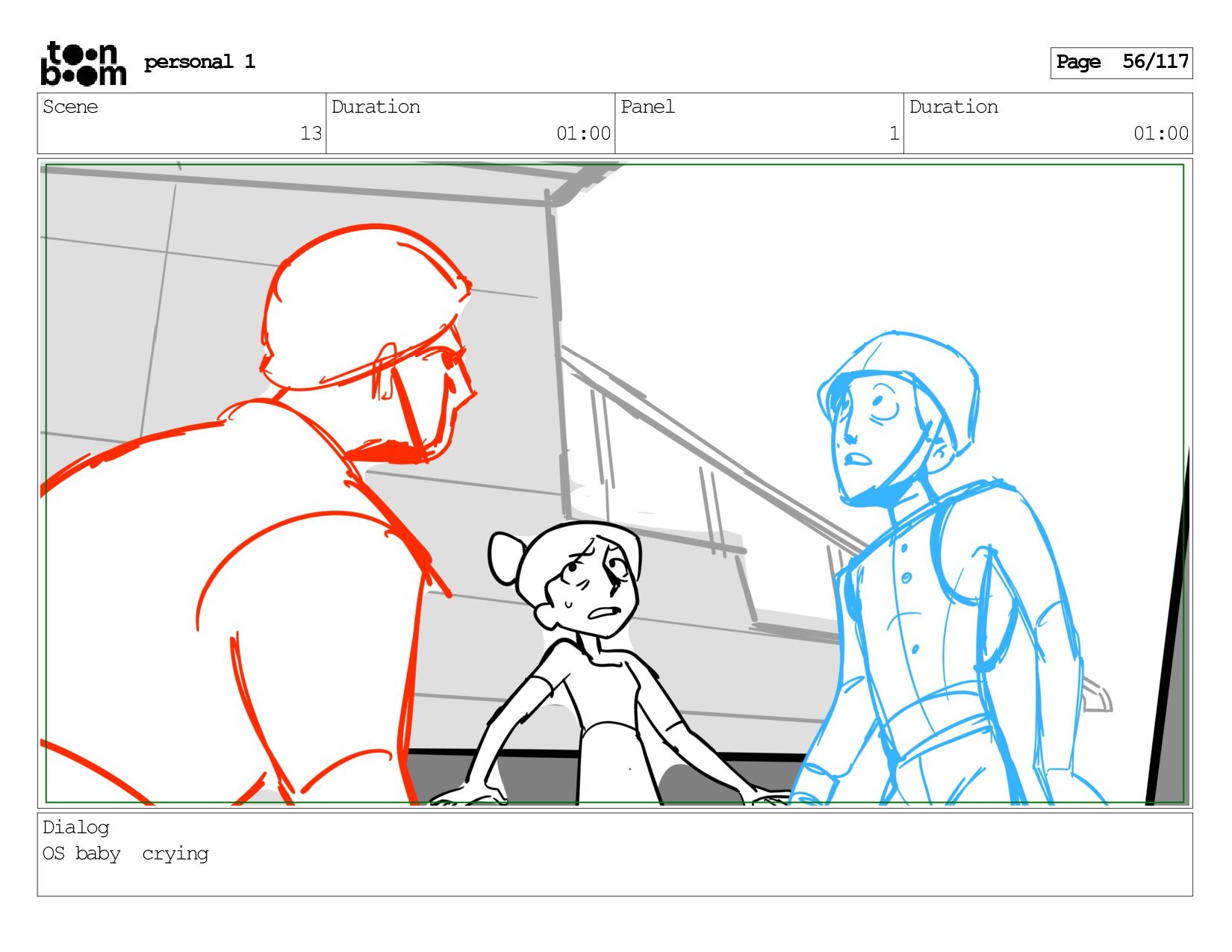Select the Duration label beside Panel

click(x=953, y=107)
